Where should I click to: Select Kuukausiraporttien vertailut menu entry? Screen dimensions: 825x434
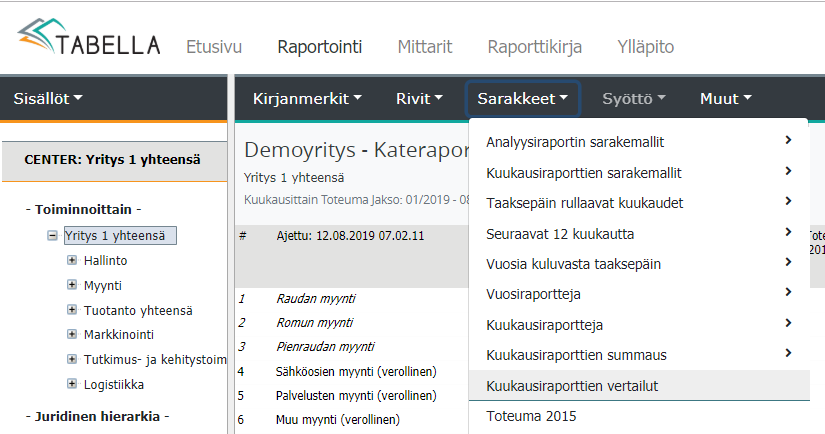572,385
